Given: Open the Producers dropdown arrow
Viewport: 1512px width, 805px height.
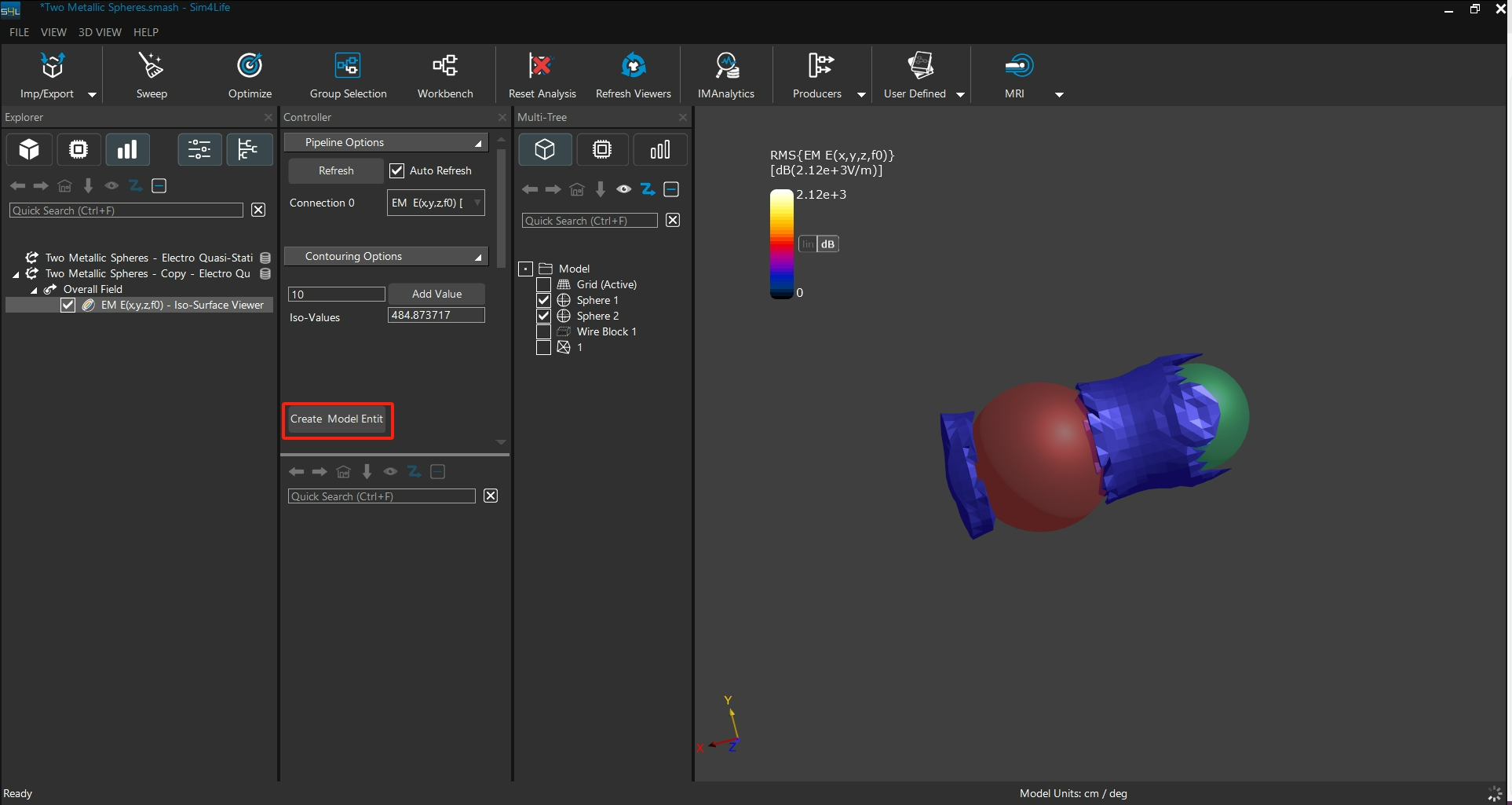Looking at the screenshot, I should pos(861,94).
